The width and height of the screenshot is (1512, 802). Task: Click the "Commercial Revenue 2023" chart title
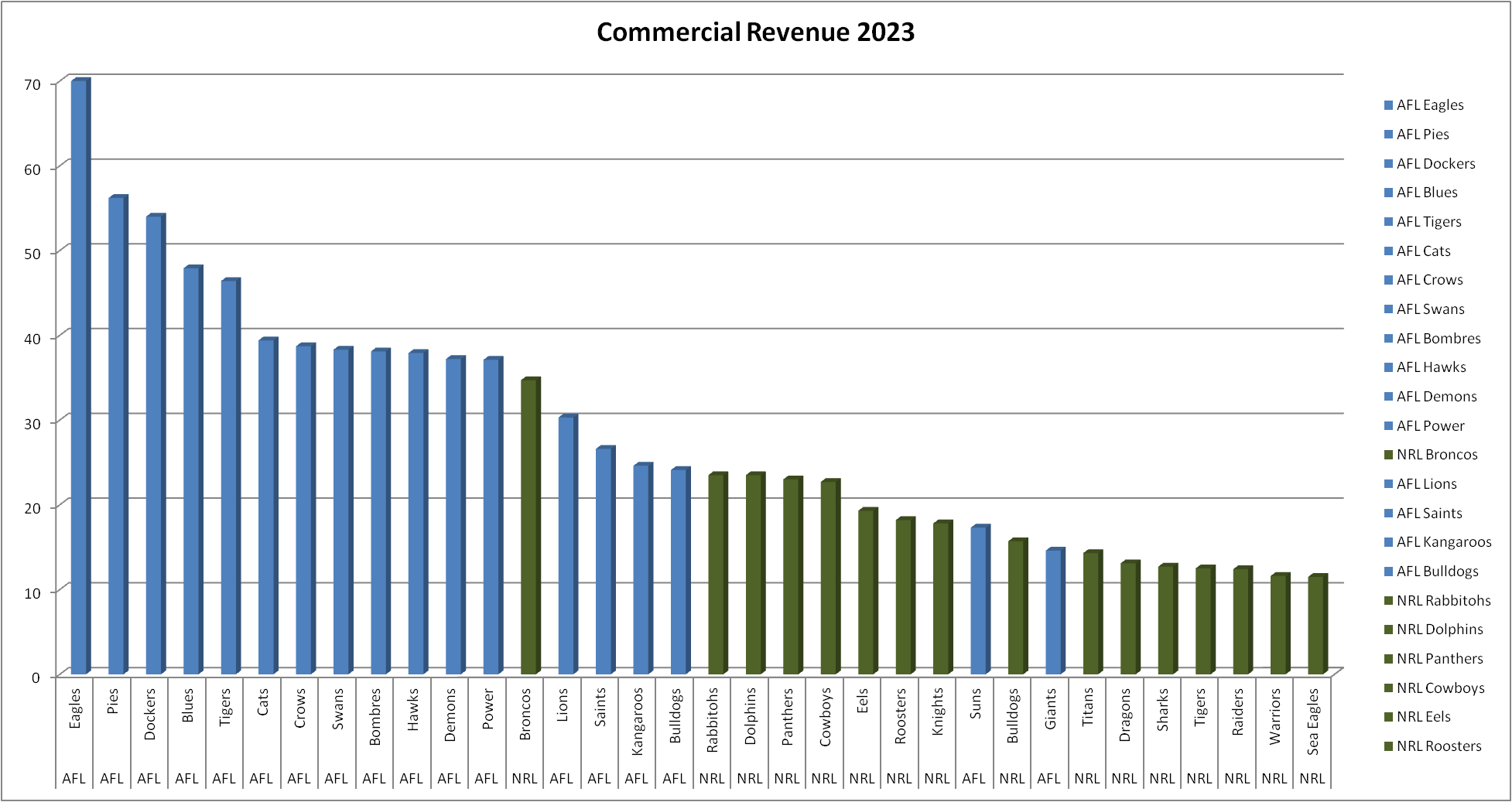point(755,32)
